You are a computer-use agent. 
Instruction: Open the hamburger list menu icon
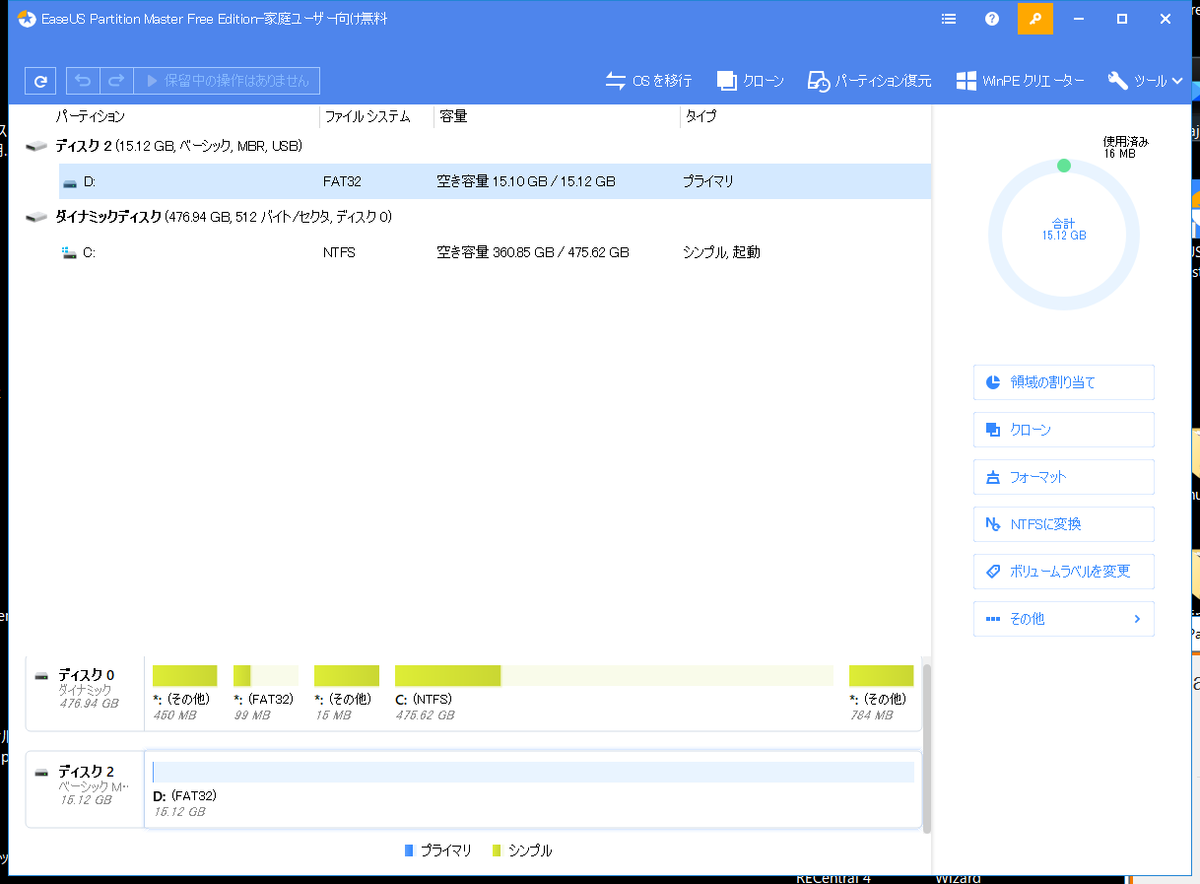[947, 19]
